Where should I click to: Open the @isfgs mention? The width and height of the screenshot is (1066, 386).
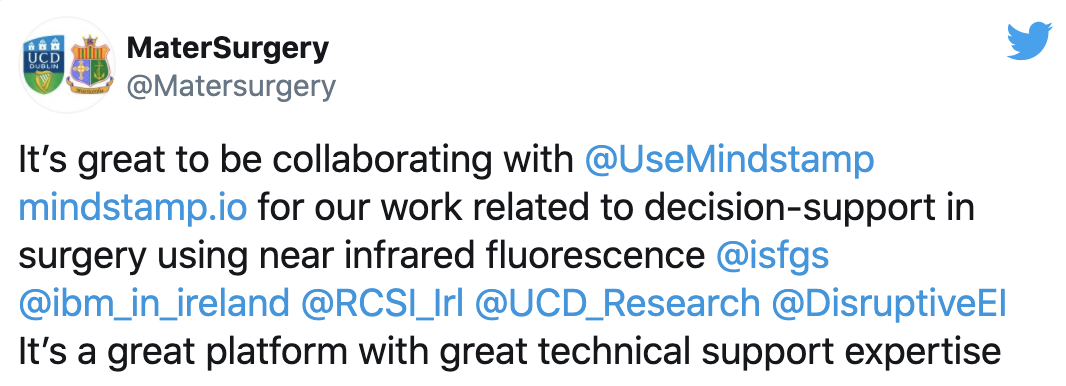point(773,257)
